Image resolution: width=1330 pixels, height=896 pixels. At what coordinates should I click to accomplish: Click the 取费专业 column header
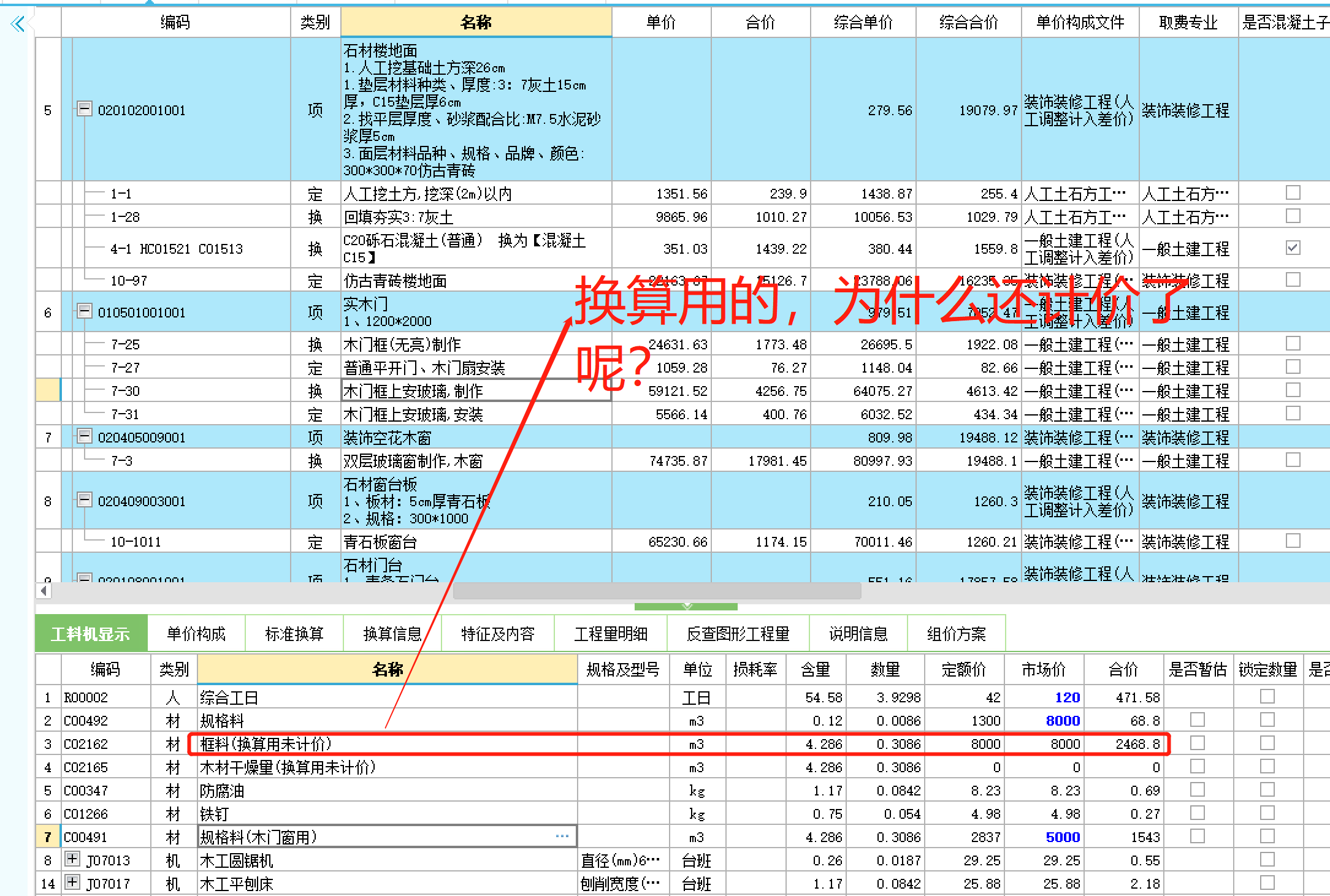click(x=1188, y=23)
